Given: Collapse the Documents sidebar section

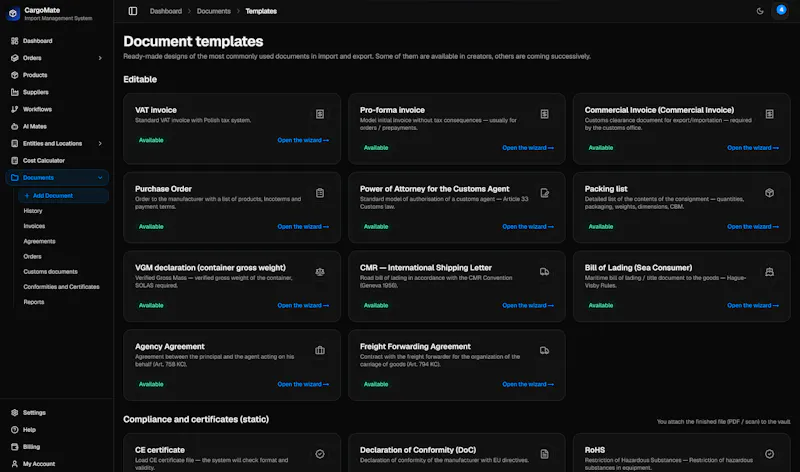Looking at the screenshot, I should [100, 178].
